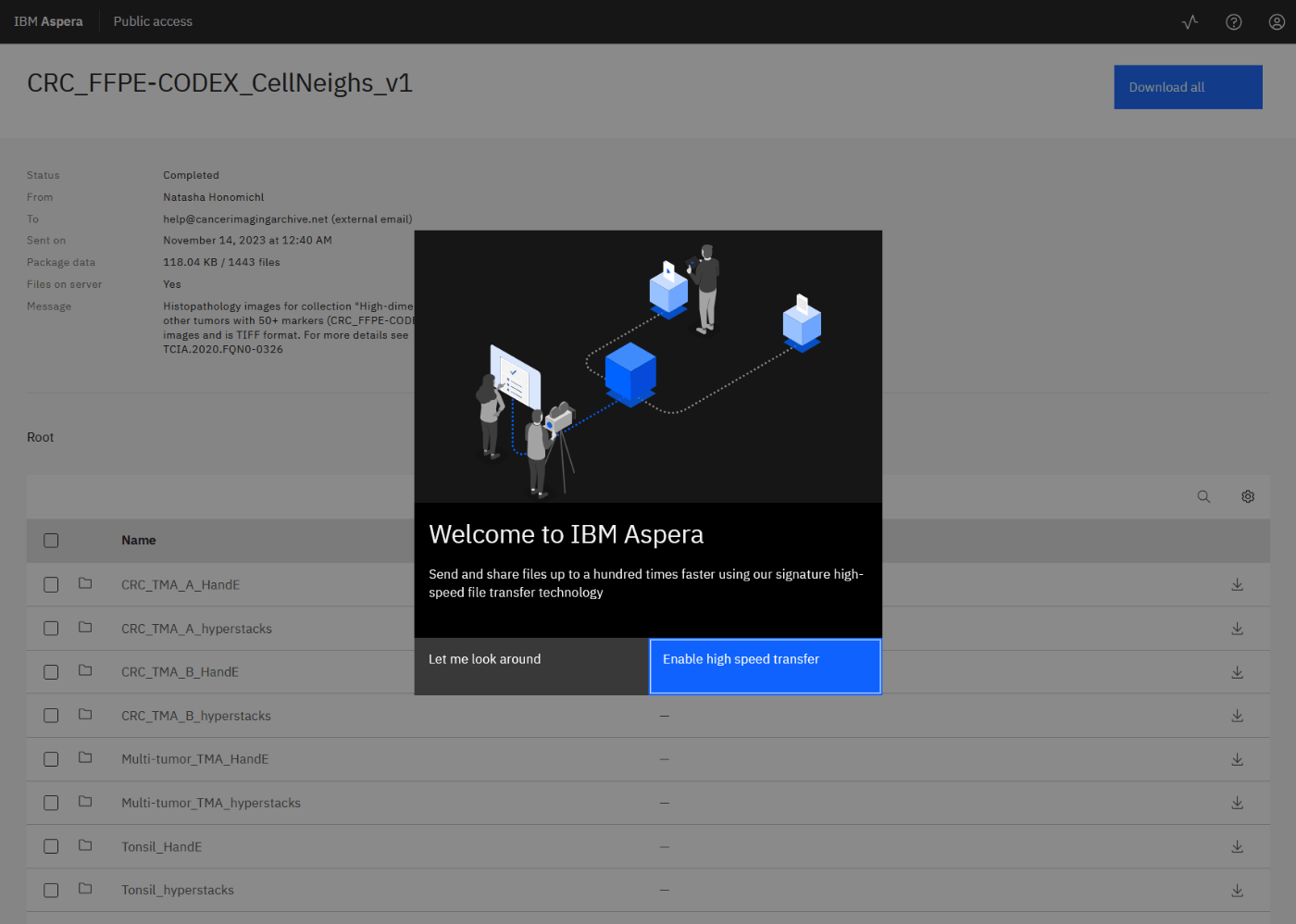Open the activity monitor icon in header
Image resolution: width=1296 pixels, height=924 pixels.
(x=1190, y=21)
